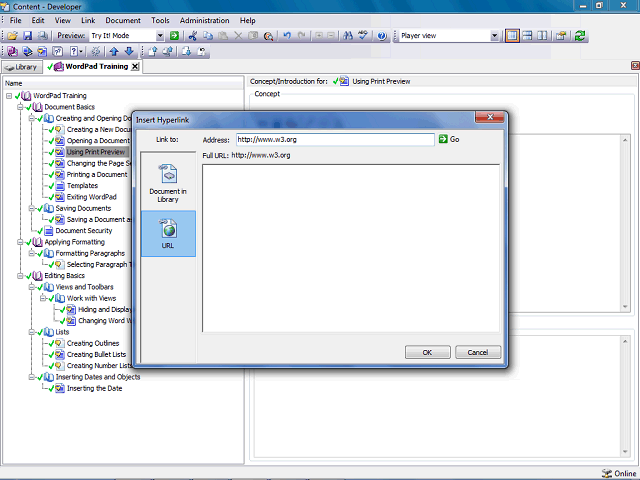Click the Concept pane scrollbar up arrow
640x480 pixels.
pyautogui.click(x=625, y=140)
